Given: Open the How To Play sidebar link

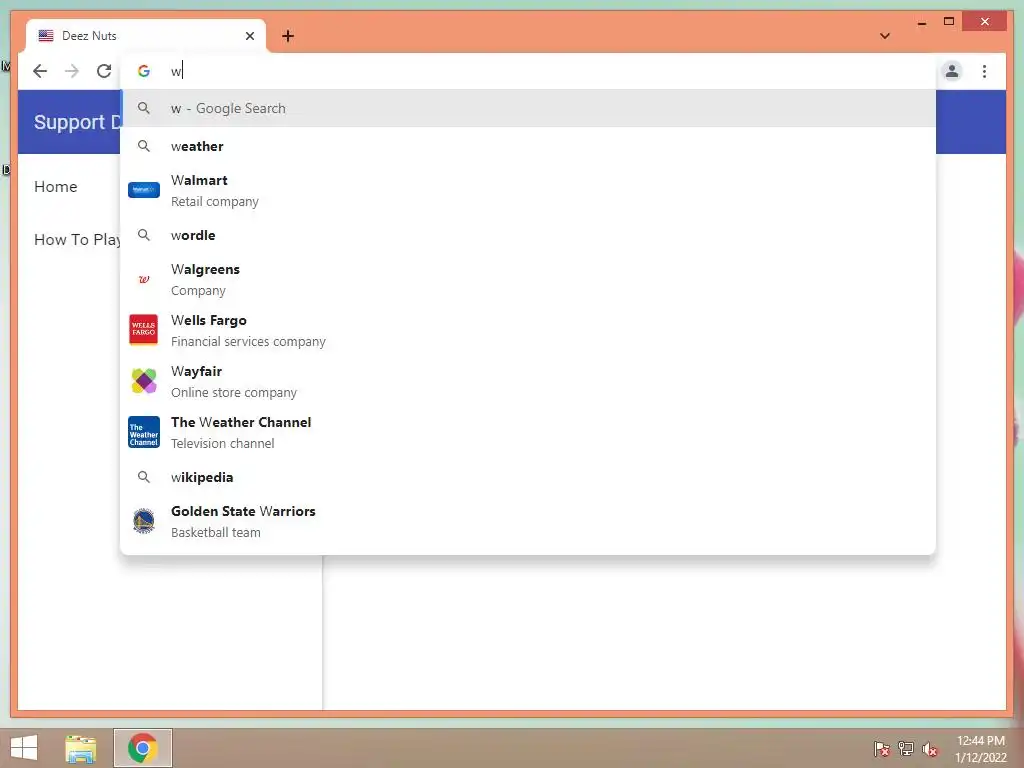Looking at the screenshot, I should (x=77, y=240).
